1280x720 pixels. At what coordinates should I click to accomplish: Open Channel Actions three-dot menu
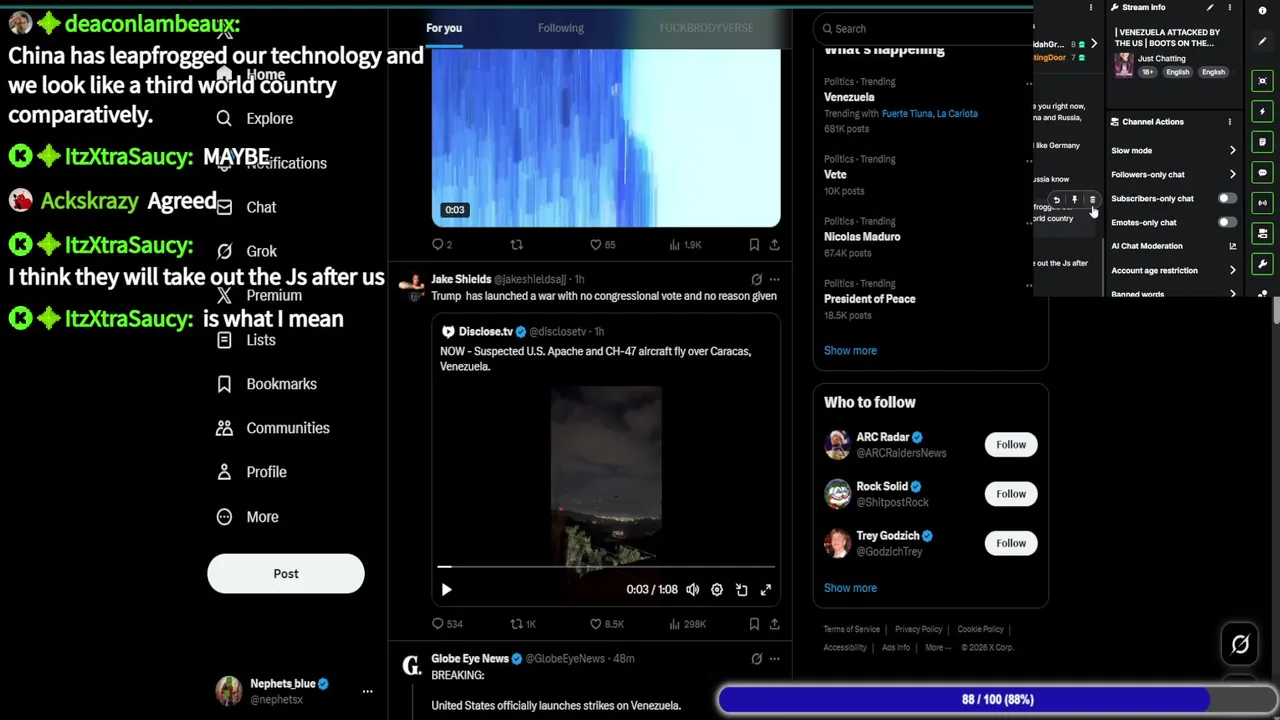[x=1230, y=122]
